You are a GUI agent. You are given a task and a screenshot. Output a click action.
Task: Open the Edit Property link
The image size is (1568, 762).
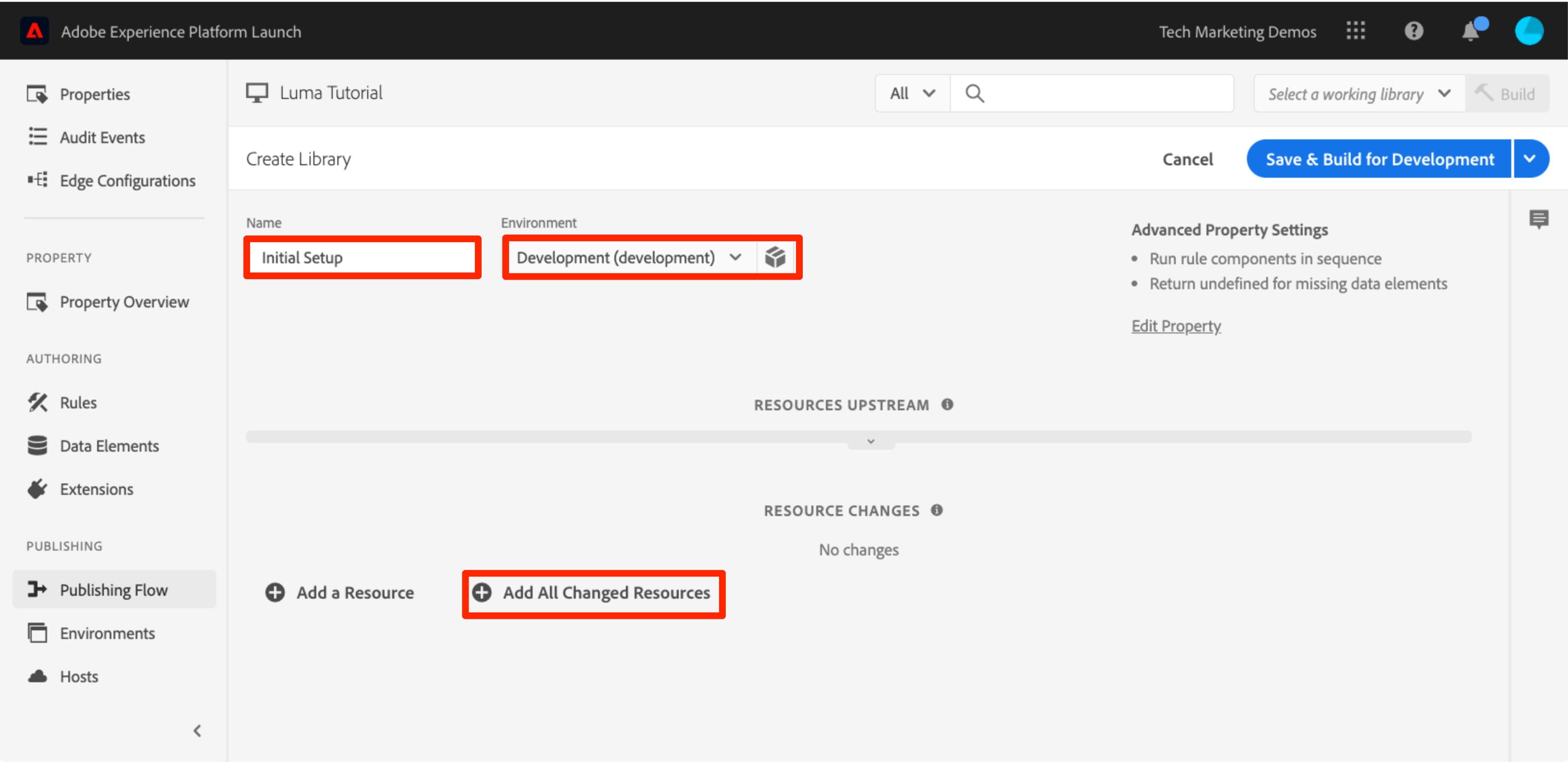coord(1175,326)
